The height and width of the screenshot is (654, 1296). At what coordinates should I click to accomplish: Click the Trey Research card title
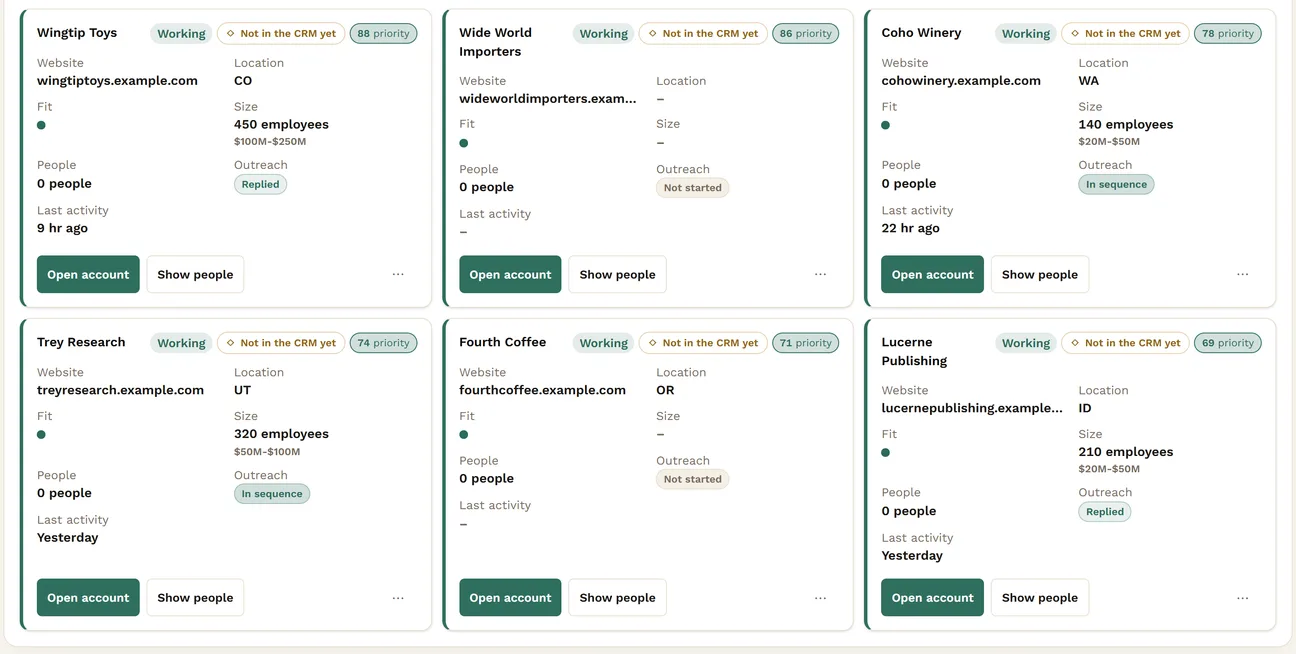click(81, 342)
